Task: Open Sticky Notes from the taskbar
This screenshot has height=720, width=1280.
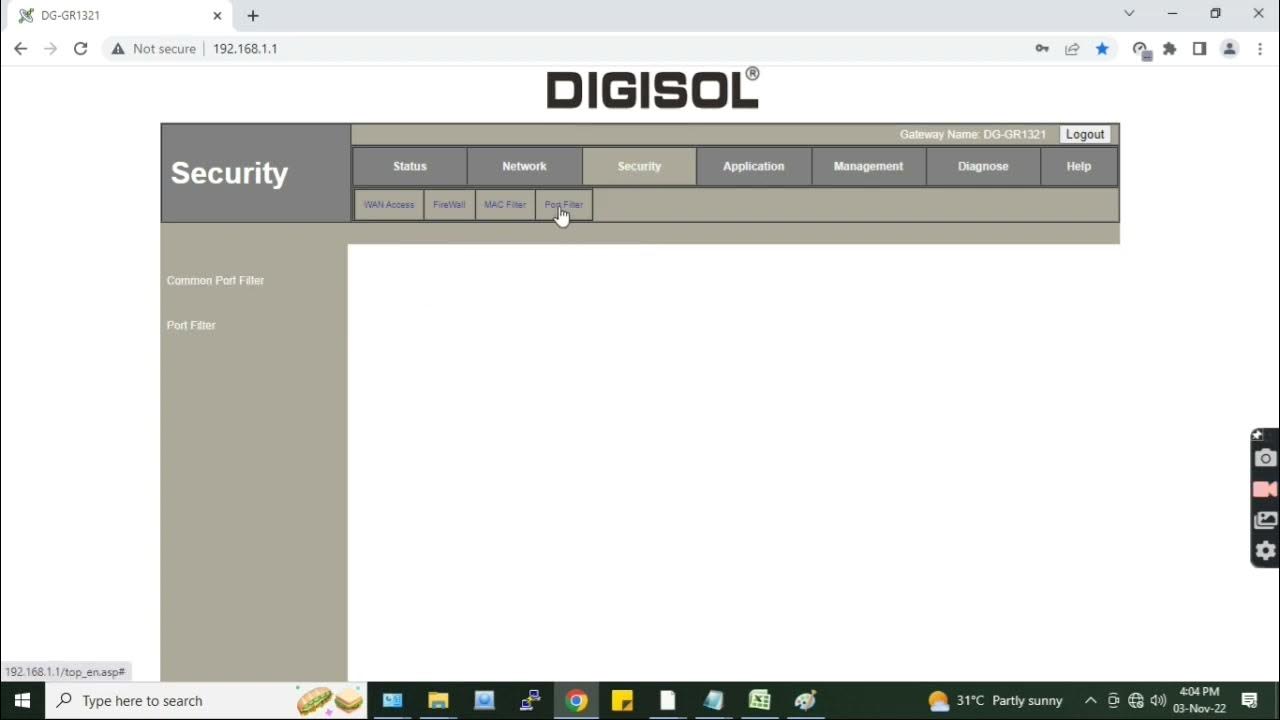Action: 622,700
